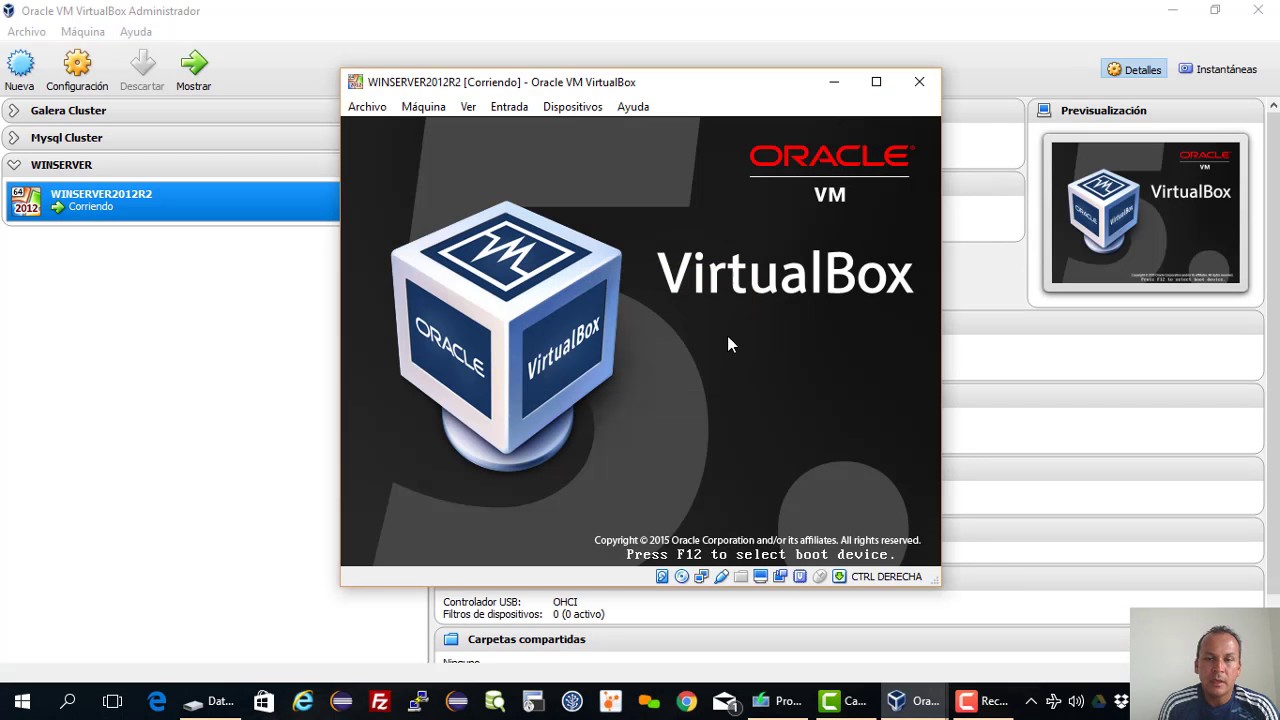The image size is (1280, 720).
Task: Click the USB devices icon in VM status bar
Action: [721, 576]
